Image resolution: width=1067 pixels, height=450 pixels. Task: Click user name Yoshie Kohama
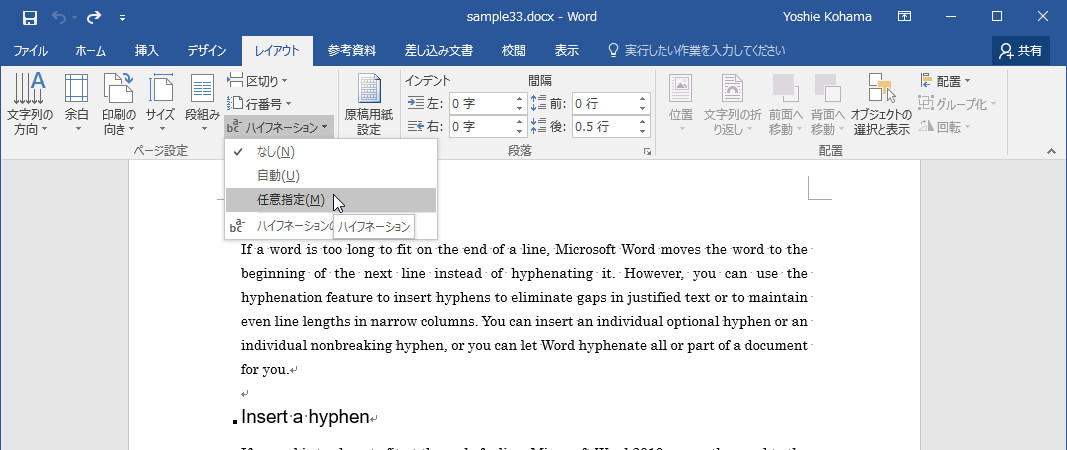829,17
